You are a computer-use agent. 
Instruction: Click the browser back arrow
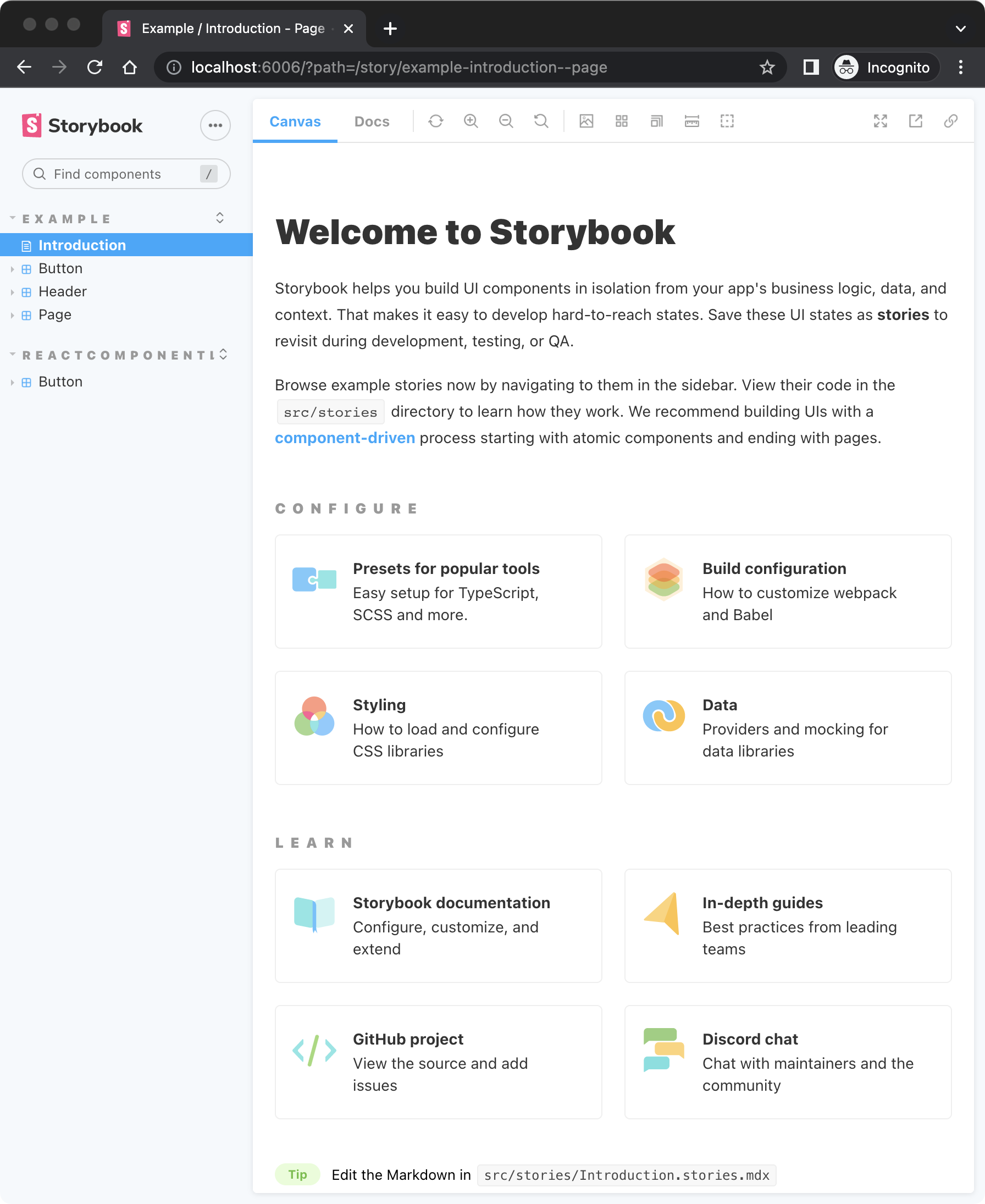24,67
